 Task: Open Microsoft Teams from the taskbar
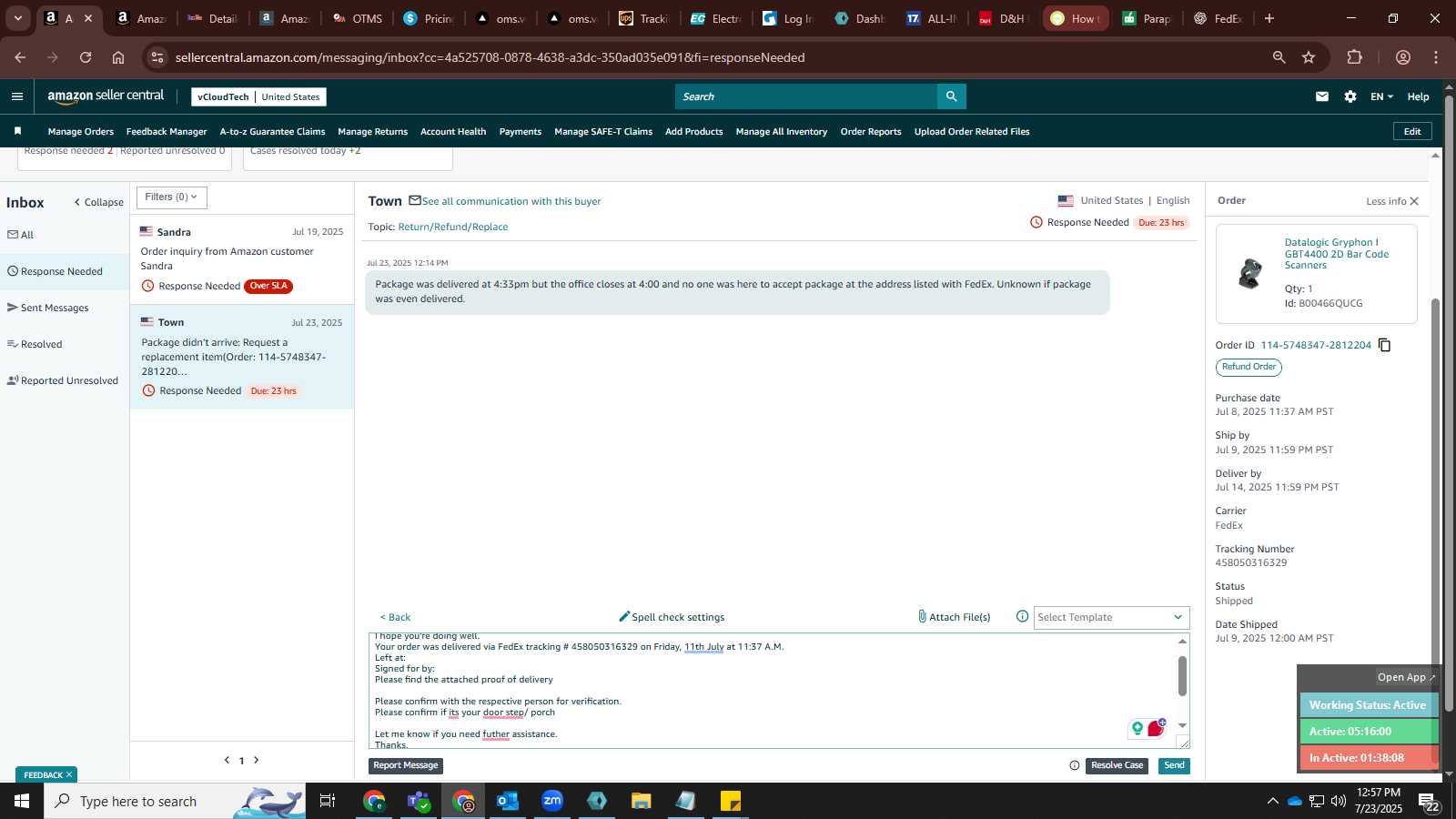(x=419, y=801)
